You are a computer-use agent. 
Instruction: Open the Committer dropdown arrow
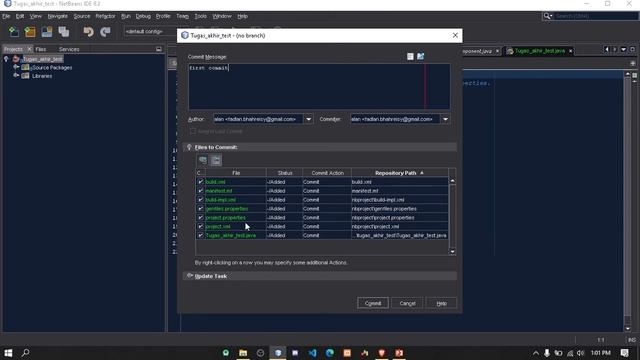445,119
